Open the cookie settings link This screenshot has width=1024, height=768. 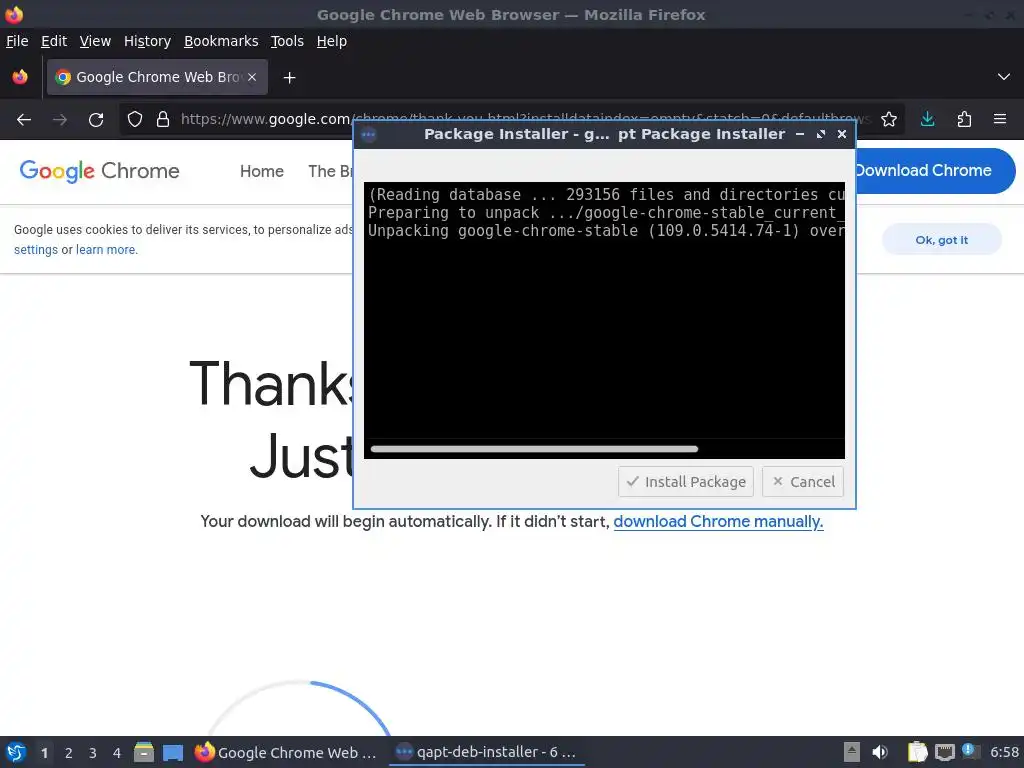(36, 249)
